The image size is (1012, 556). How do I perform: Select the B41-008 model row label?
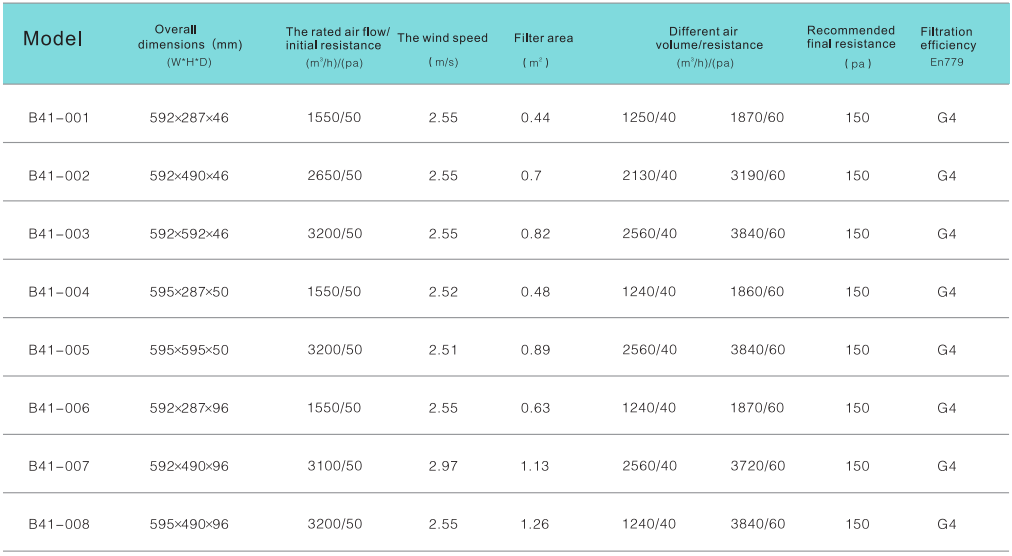[59, 524]
